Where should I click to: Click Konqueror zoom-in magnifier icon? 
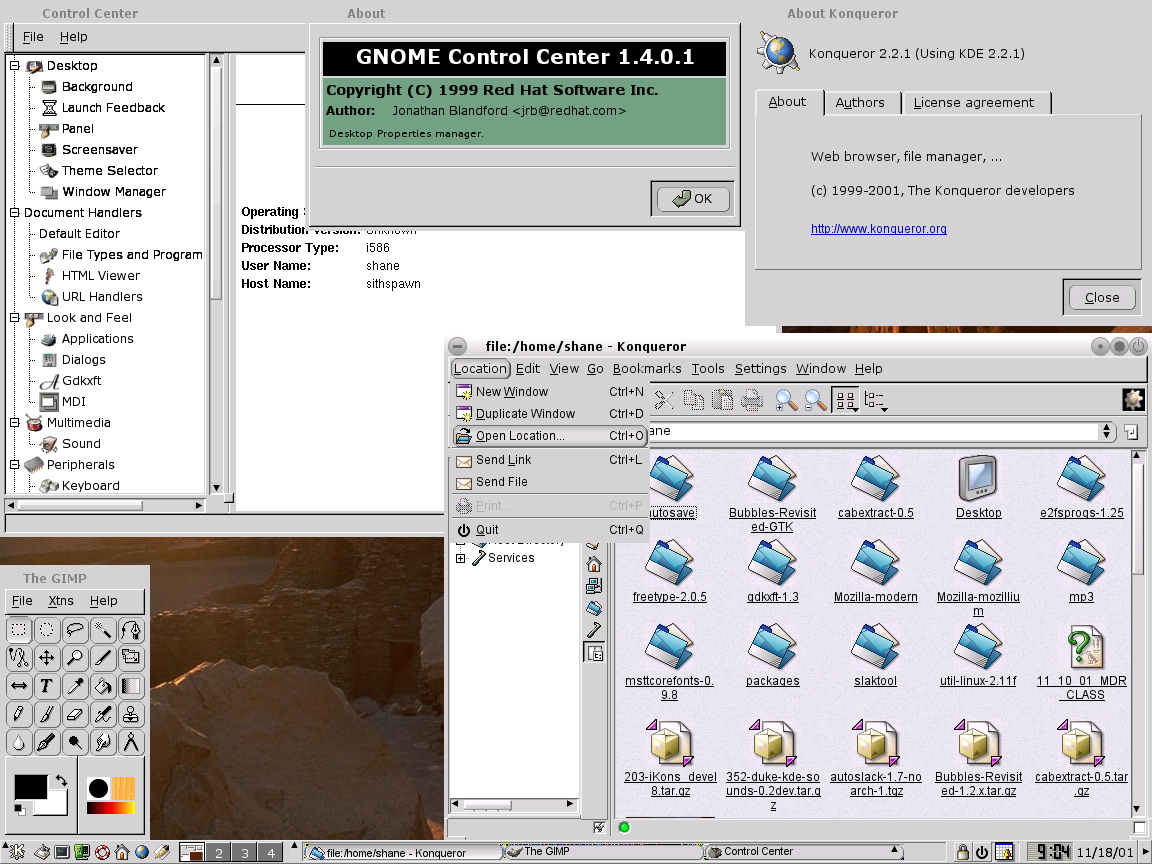click(786, 400)
